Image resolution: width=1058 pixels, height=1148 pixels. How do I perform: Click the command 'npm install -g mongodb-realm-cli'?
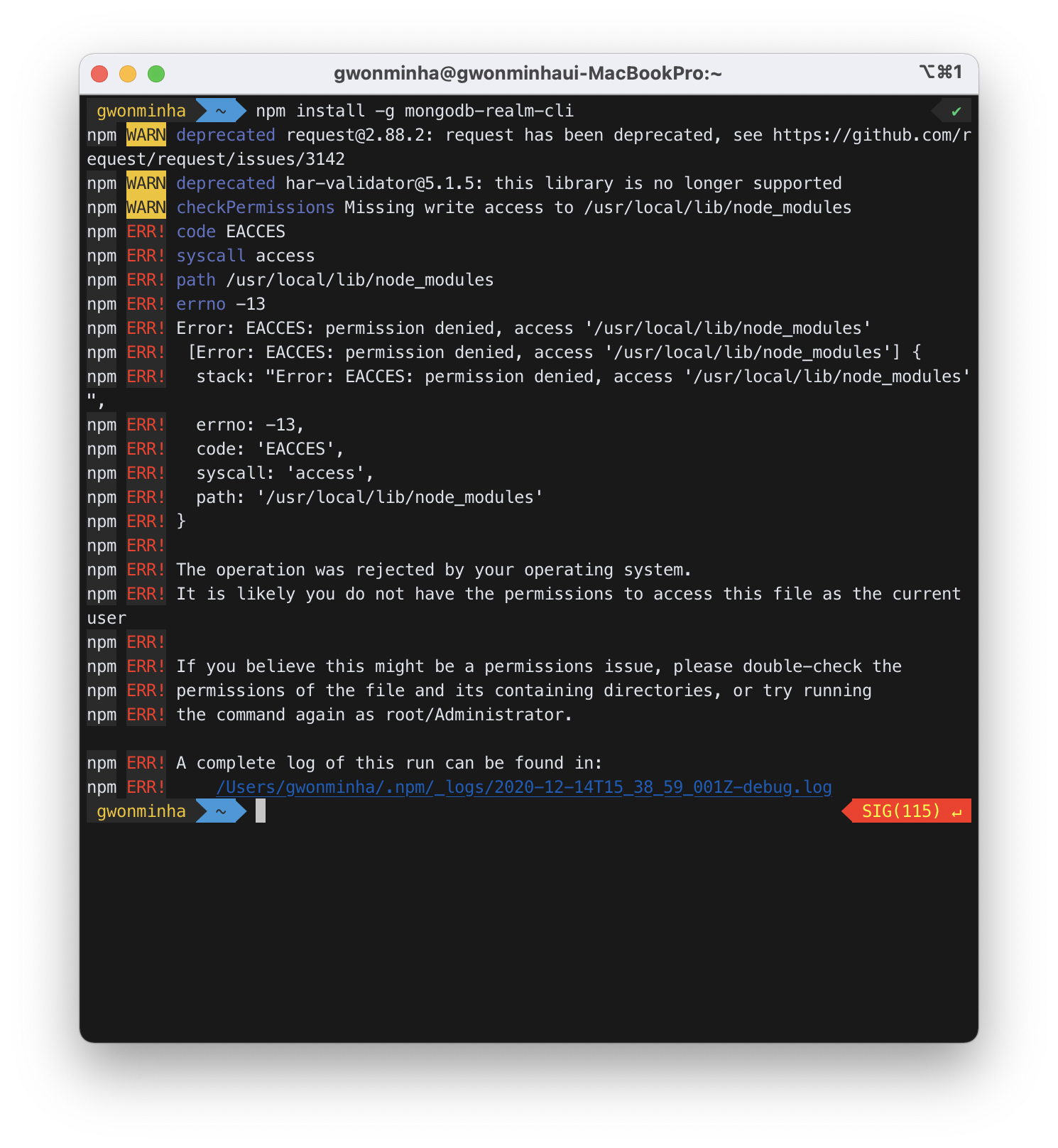[x=415, y=111]
